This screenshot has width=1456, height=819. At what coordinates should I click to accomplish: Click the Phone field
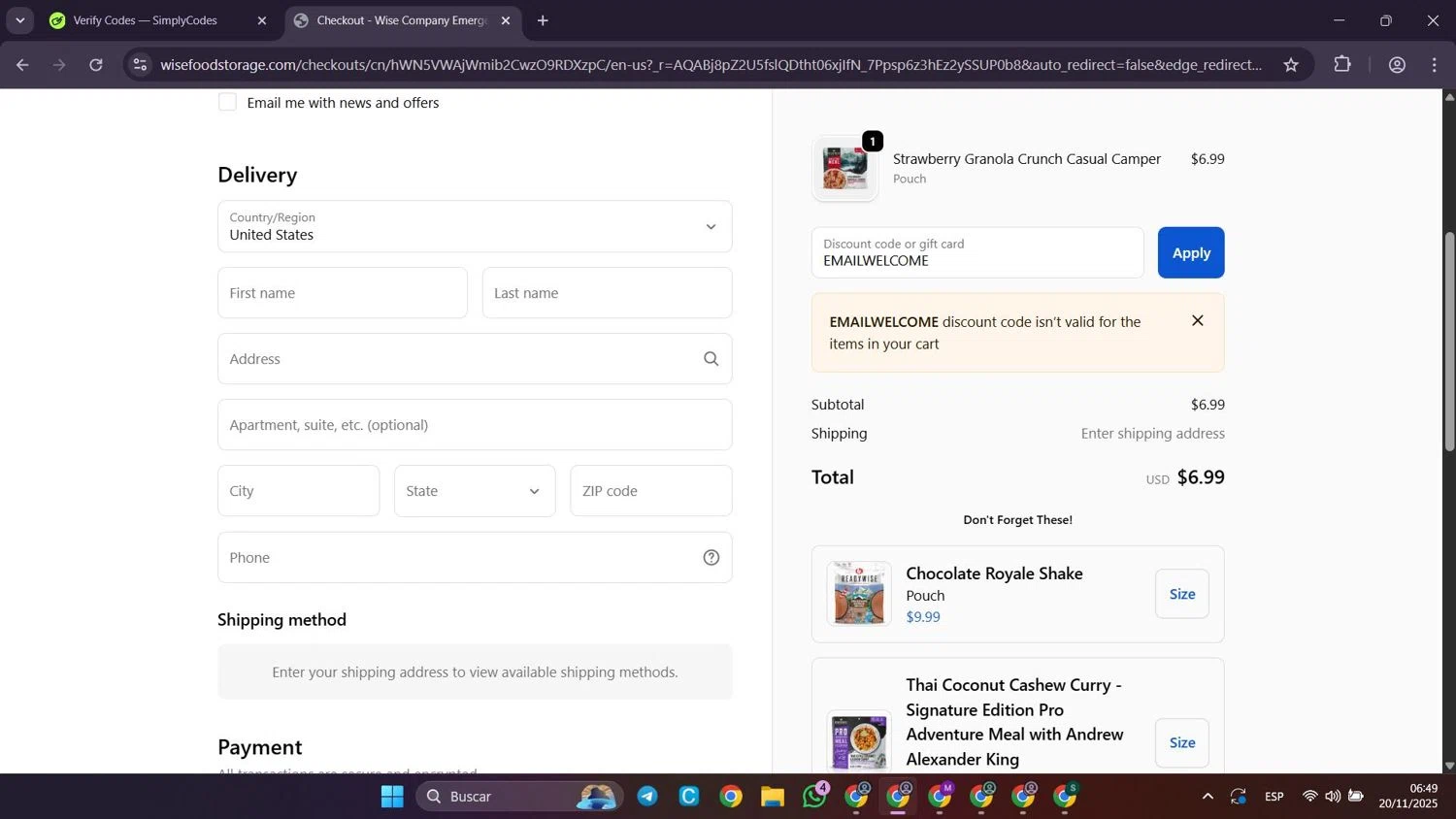coord(475,558)
